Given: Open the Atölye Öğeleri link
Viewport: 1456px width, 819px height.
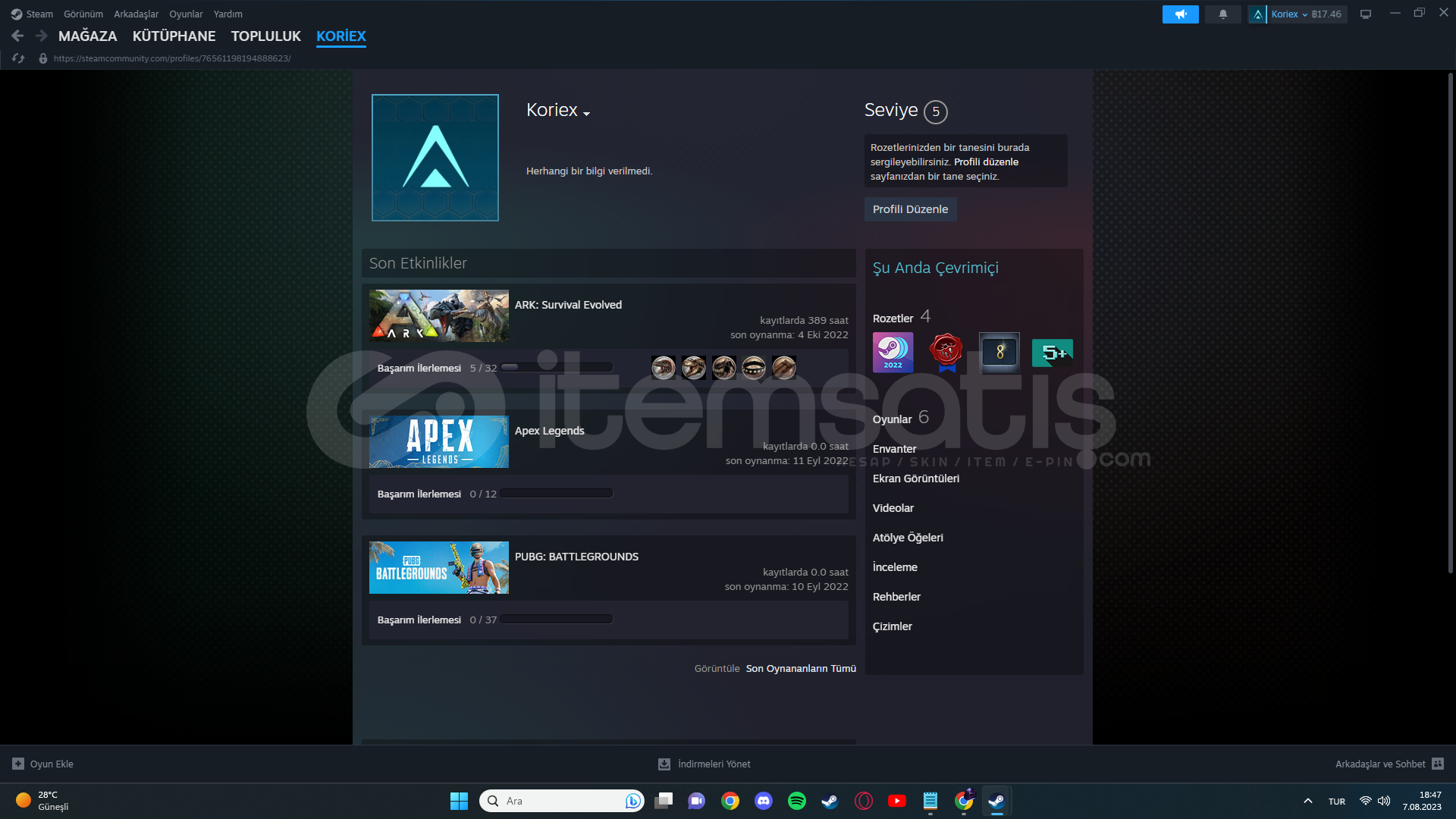Looking at the screenshot, I should [x=908, y=538].
